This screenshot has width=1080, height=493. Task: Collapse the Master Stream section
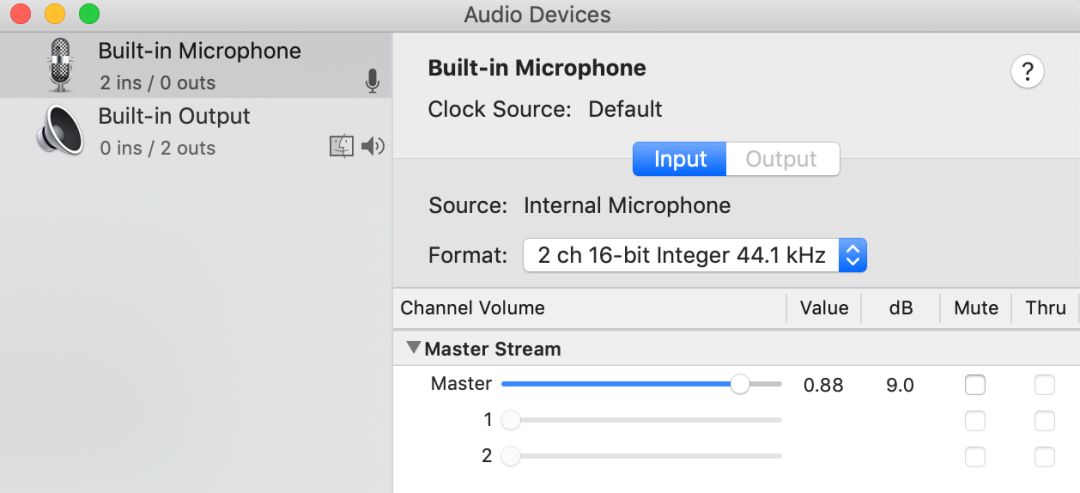(x=413, y=349)
